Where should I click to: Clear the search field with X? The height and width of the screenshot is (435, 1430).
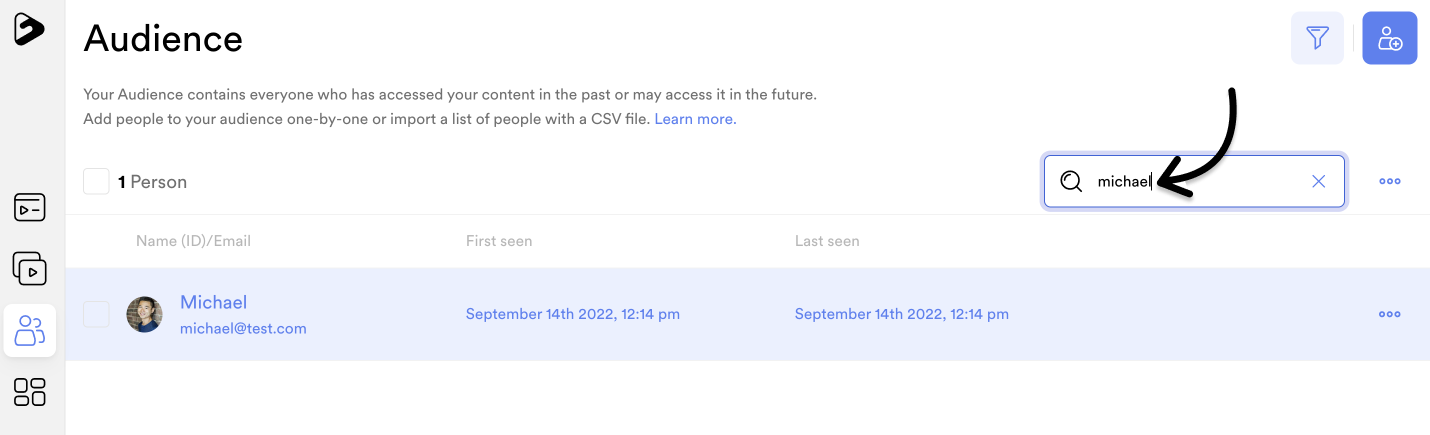pyautogui.click(x=1319, y=181)
